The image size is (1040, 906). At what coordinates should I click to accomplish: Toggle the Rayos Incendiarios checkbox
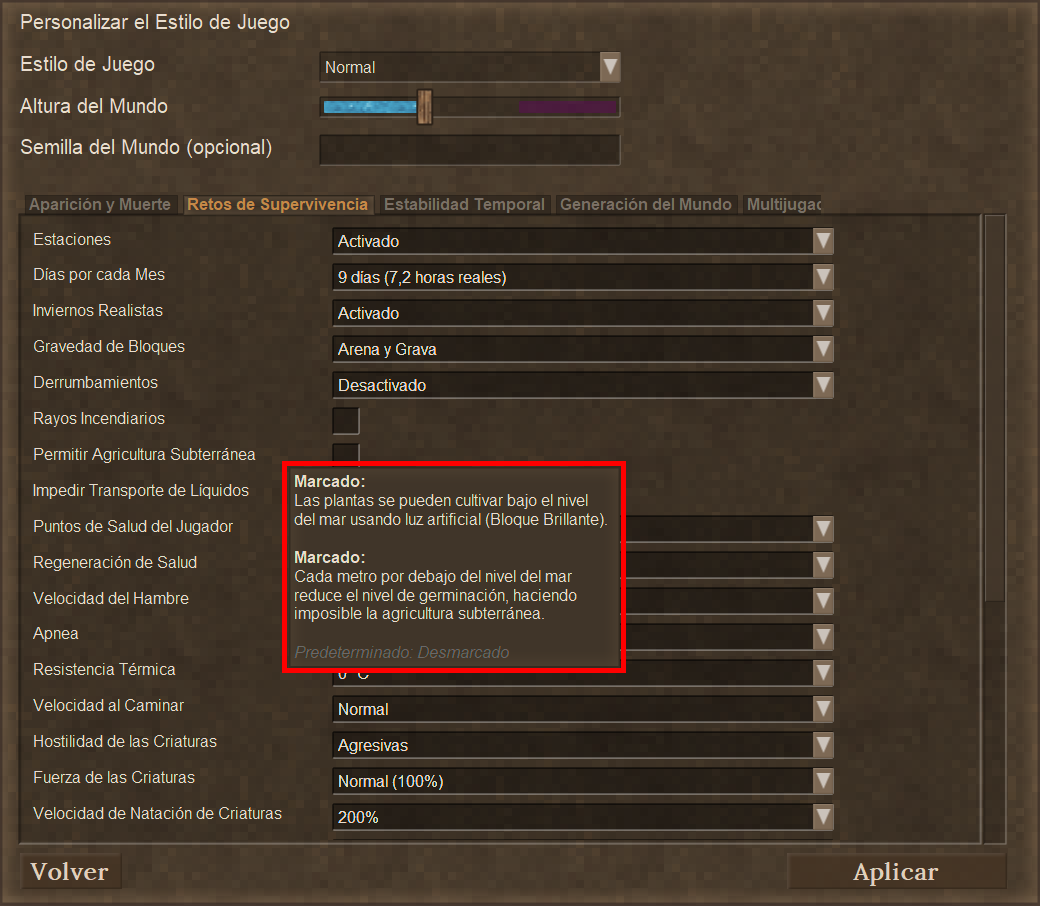click(x=346, y=421)
